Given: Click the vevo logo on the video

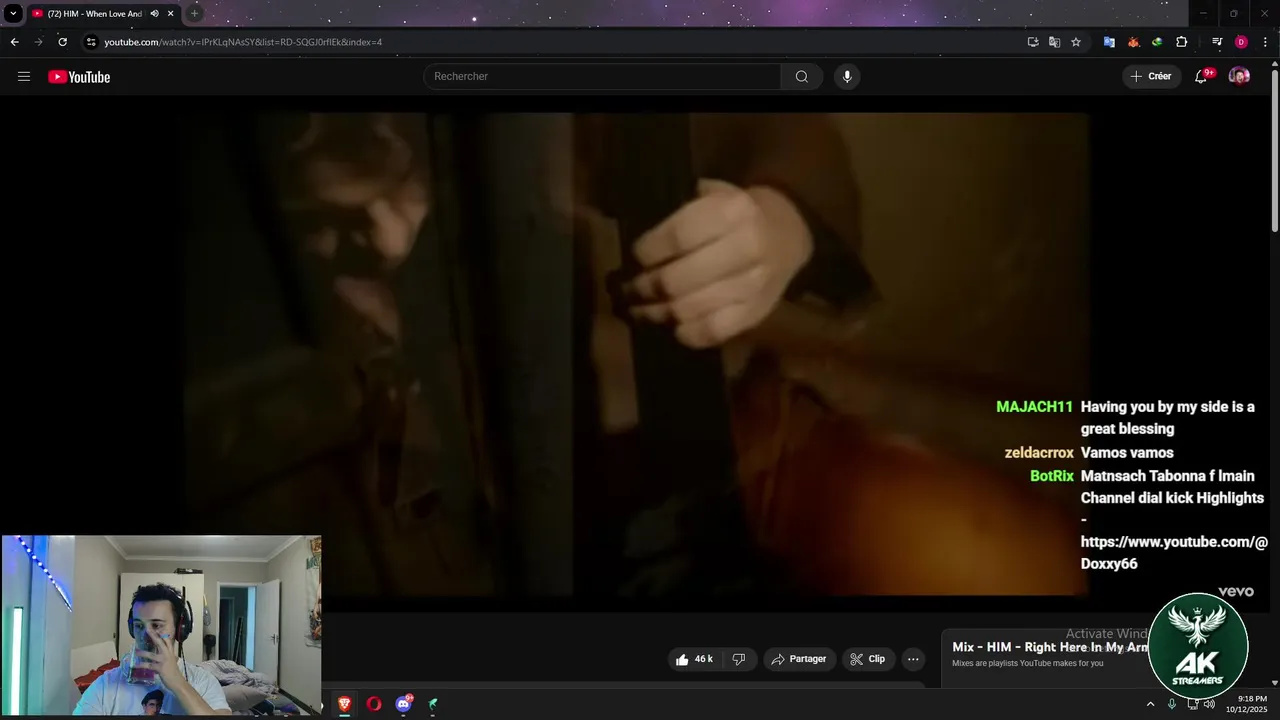Looking at the screenshot, I should (x=1236, y=592).
